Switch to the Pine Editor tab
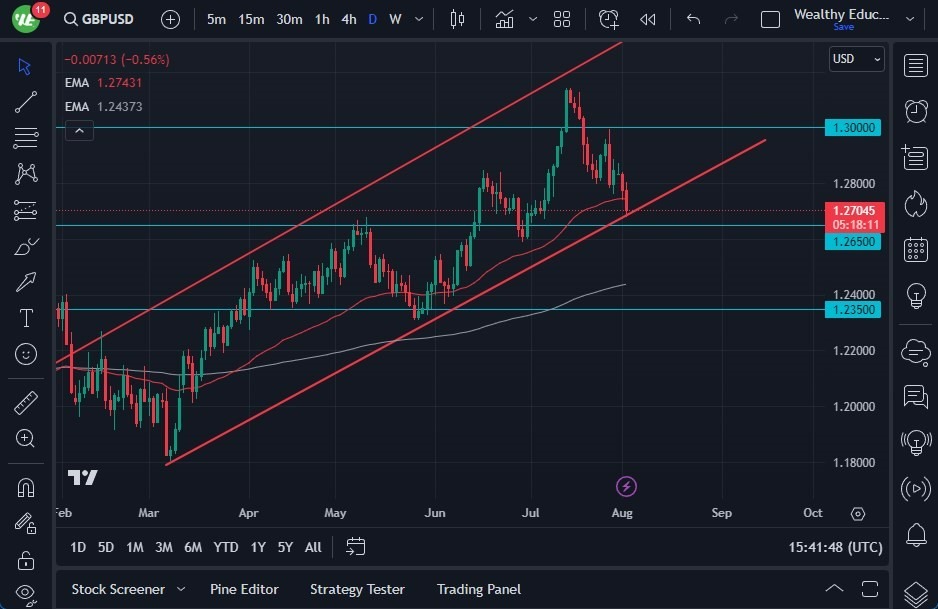Screen dimensions: 938x609 [244, 589]
